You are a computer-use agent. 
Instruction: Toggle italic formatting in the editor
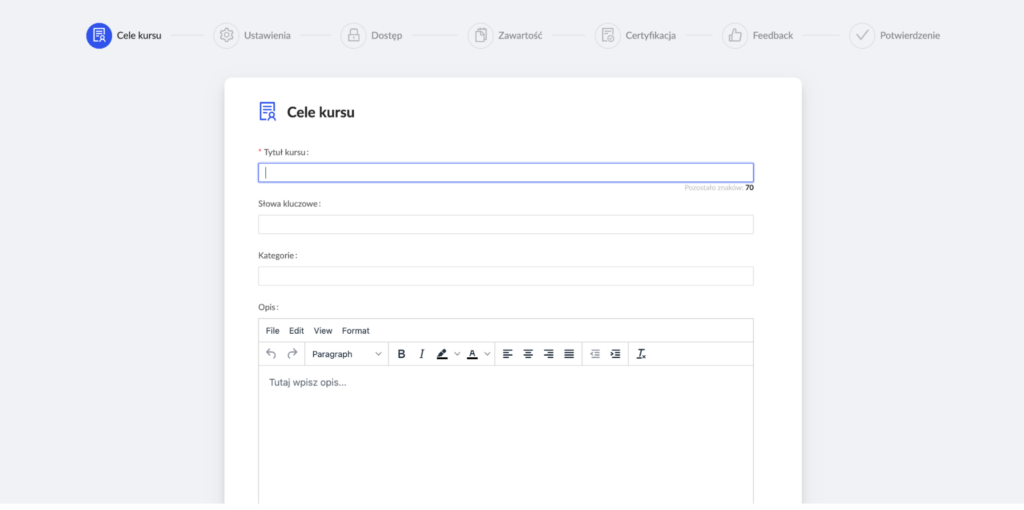(x=421, y=354)
